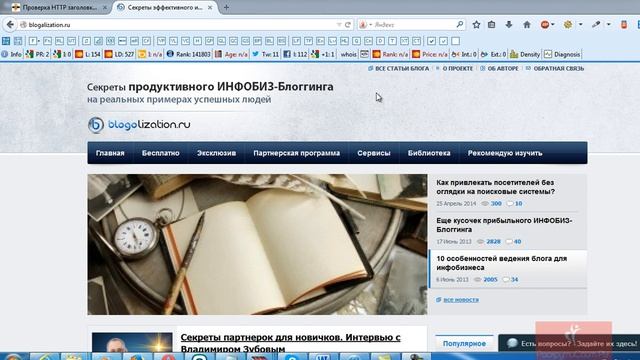Click the Facebook l: 112 indicator
This screenshot has width=640, height=360.
point(295,54)
